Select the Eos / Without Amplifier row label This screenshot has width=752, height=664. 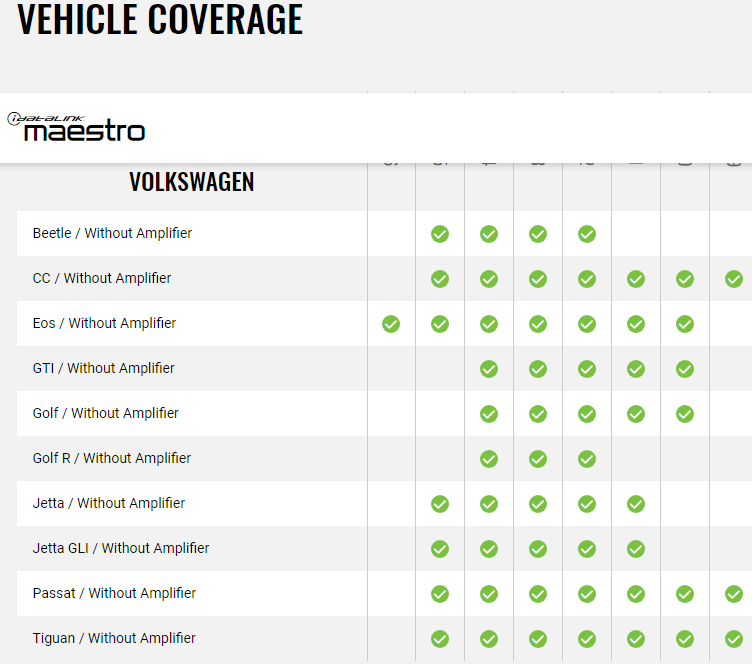104,323
